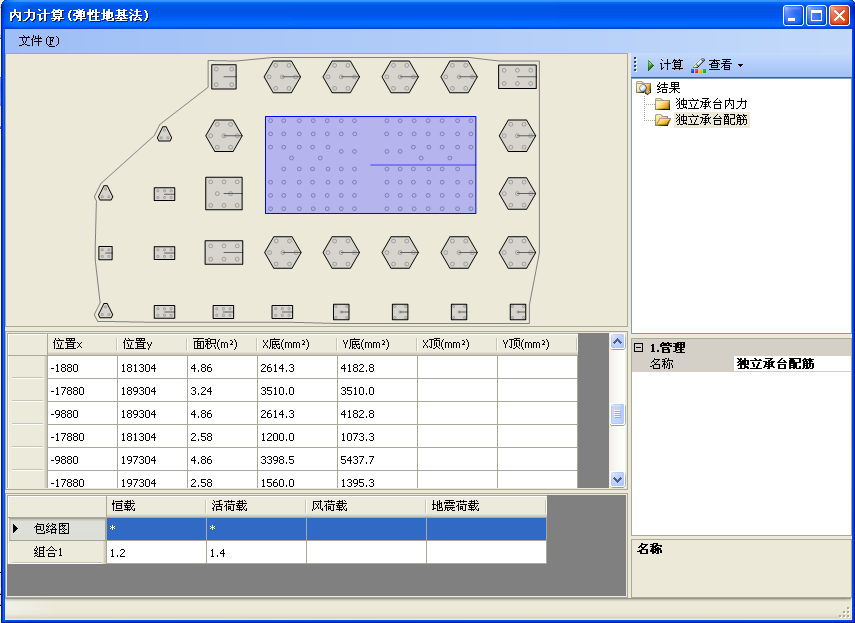Click 组合1 活荷载 cell value 1.4
This screenshot has width=855, height=623.
coord(256,552)
